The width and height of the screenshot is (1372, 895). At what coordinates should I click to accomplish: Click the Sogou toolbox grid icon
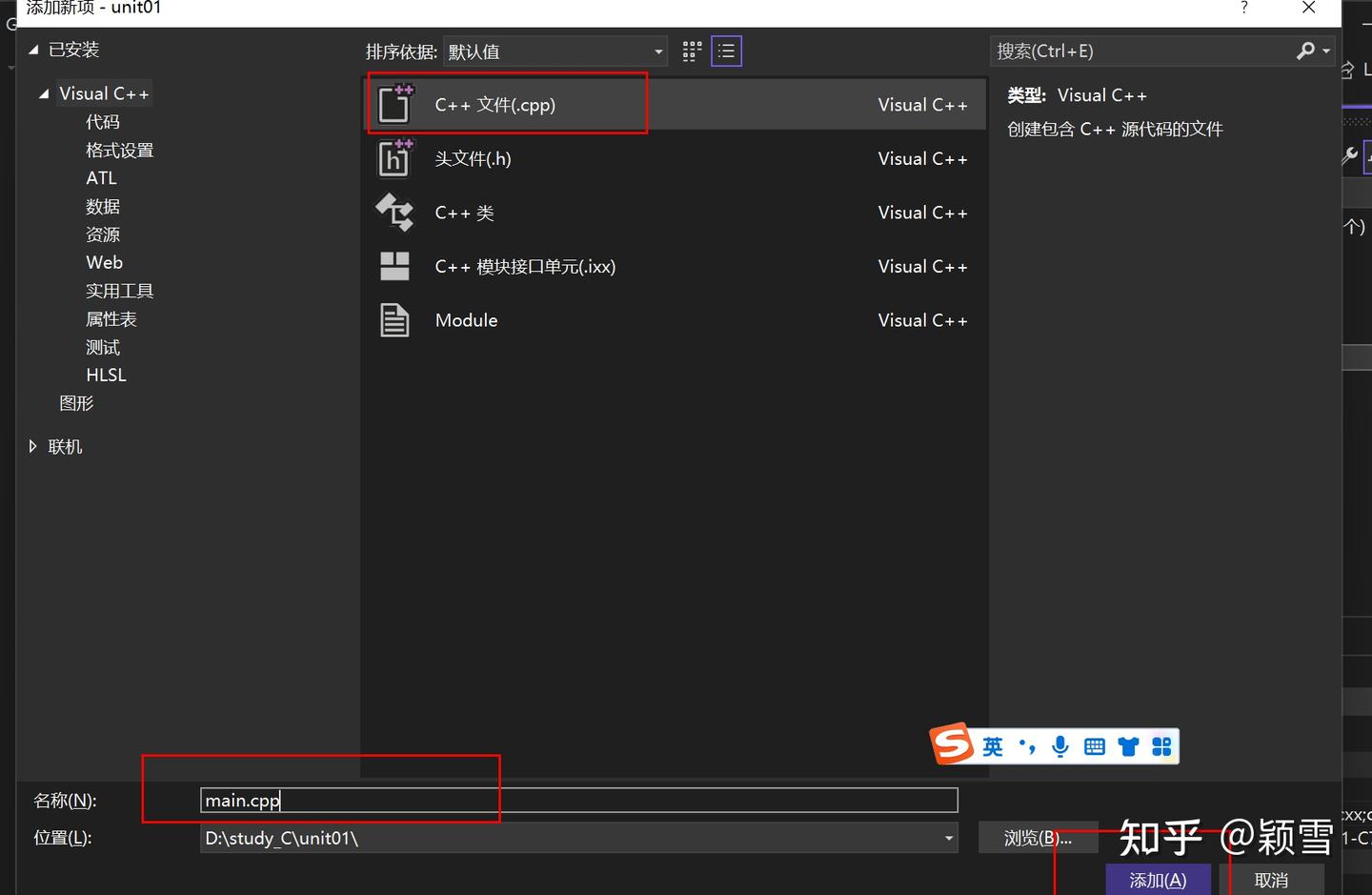(1161, 746)
